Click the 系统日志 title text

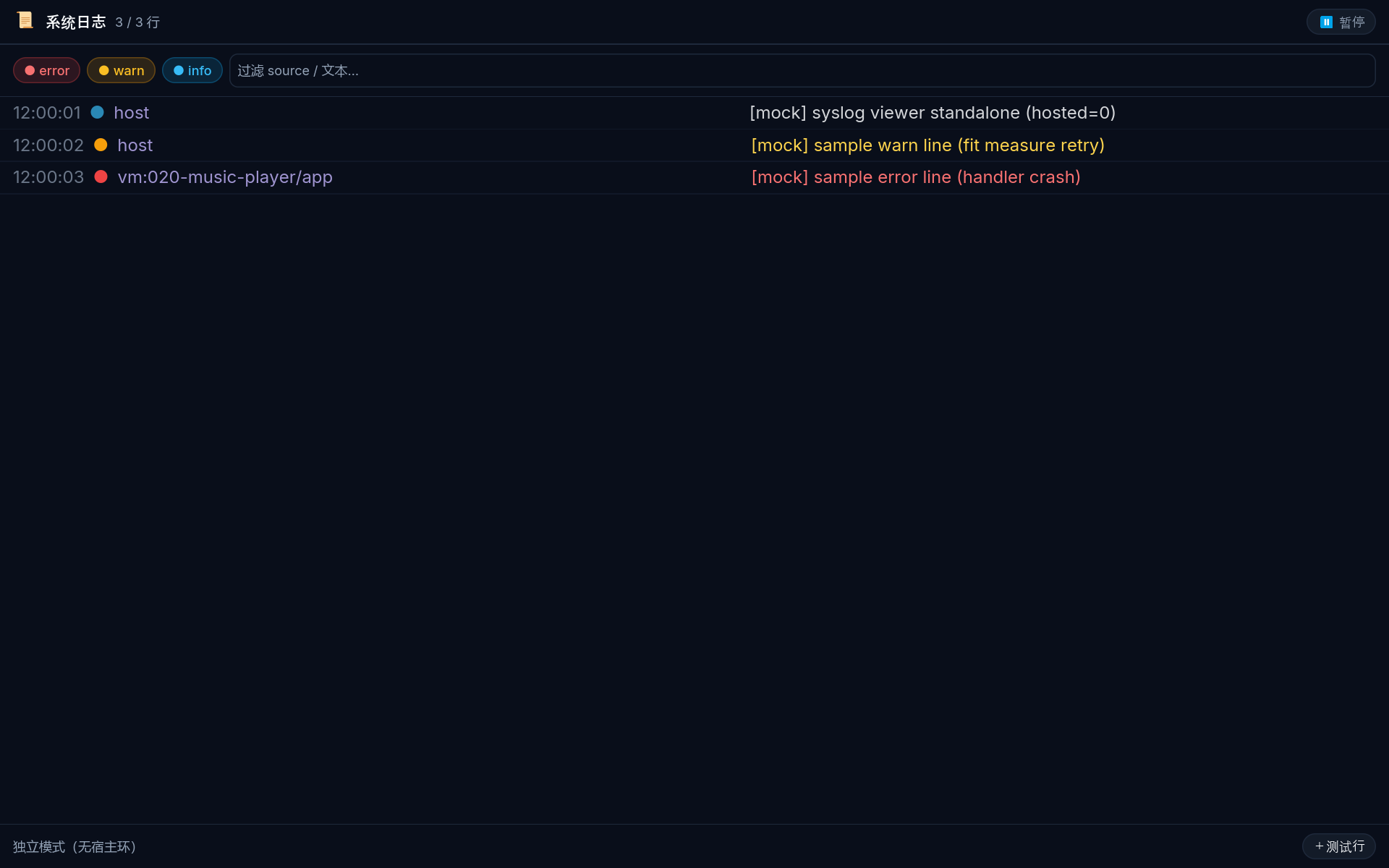pos(76,22)
